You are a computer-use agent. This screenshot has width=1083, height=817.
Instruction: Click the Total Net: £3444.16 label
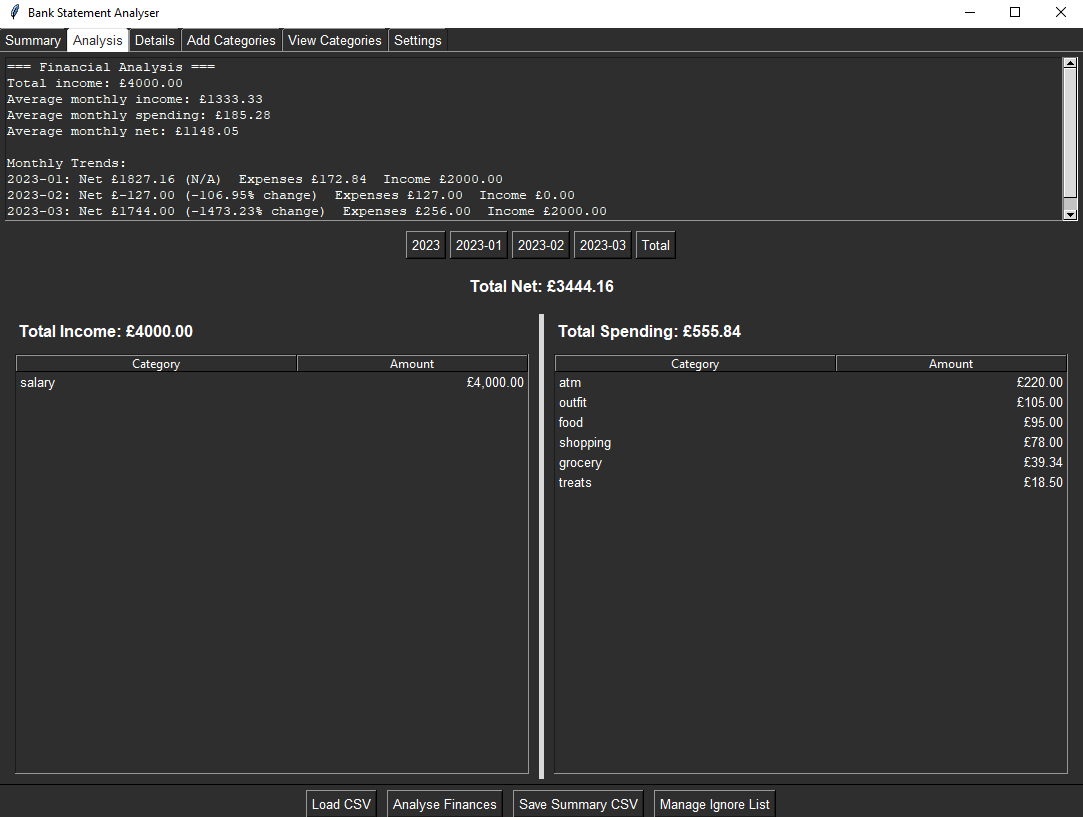point(542,287)
